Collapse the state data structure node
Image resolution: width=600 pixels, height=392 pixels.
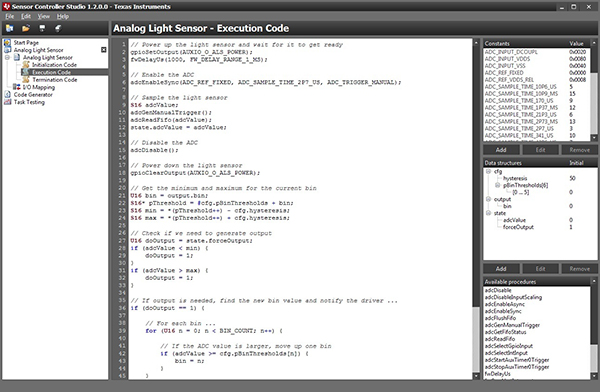[488, 213]
